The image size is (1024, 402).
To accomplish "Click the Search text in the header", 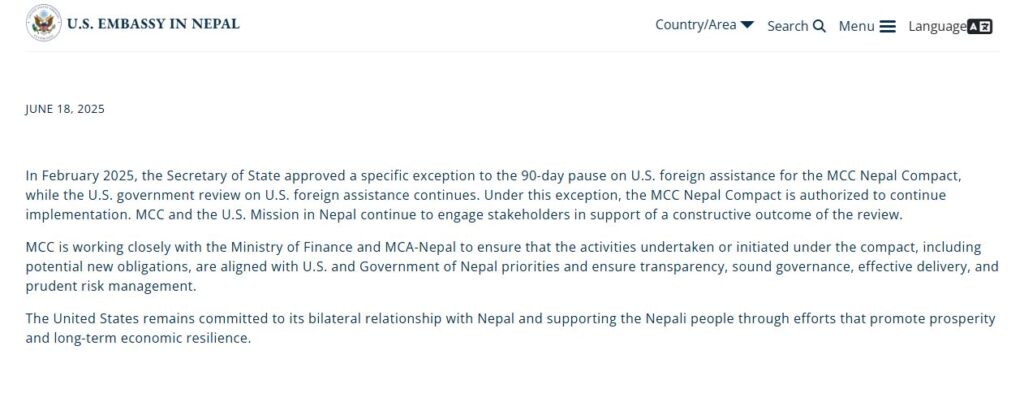I will pyautogui.click(x=787, y=26).
